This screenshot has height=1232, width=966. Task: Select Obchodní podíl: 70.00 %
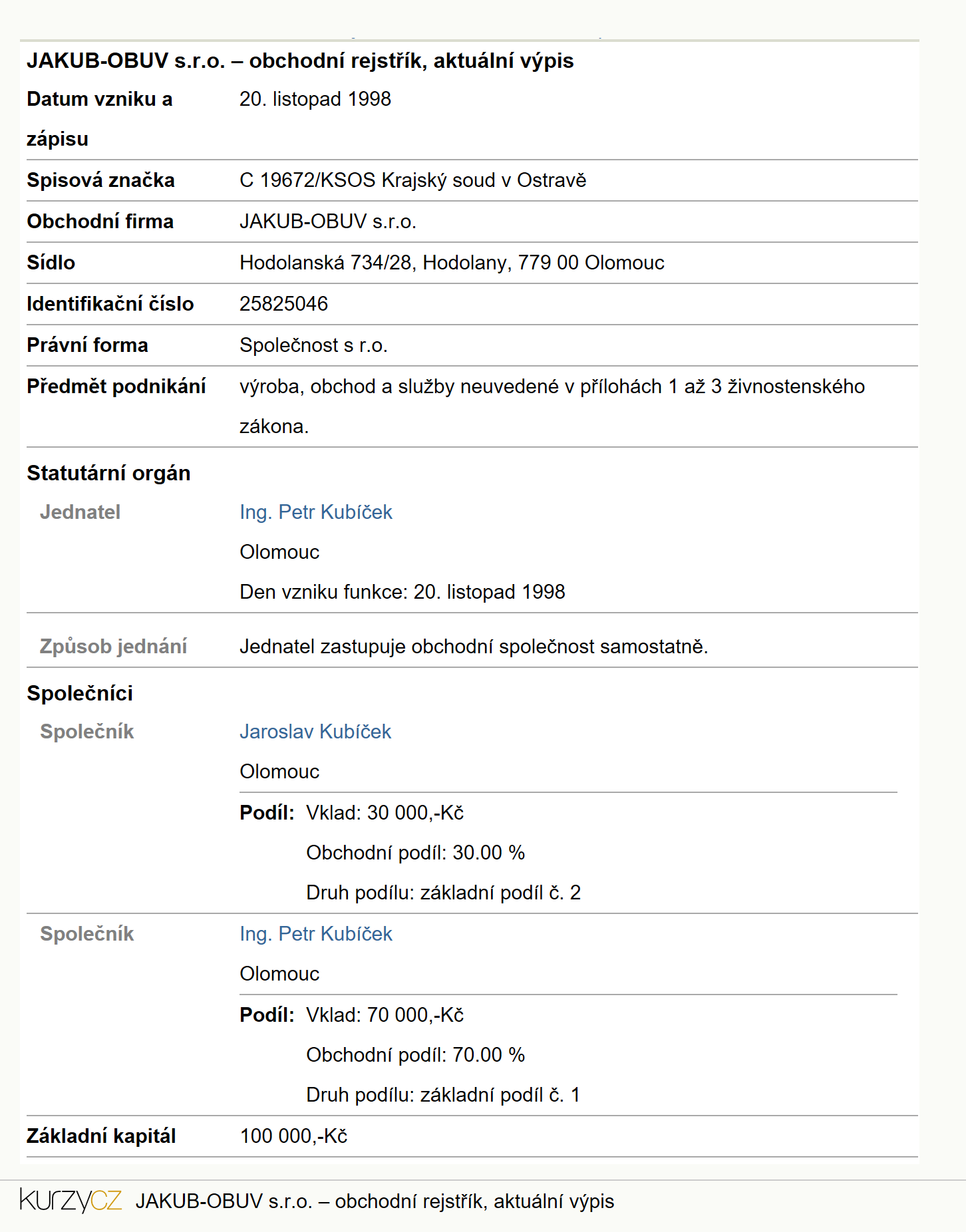coord(416,1055)
